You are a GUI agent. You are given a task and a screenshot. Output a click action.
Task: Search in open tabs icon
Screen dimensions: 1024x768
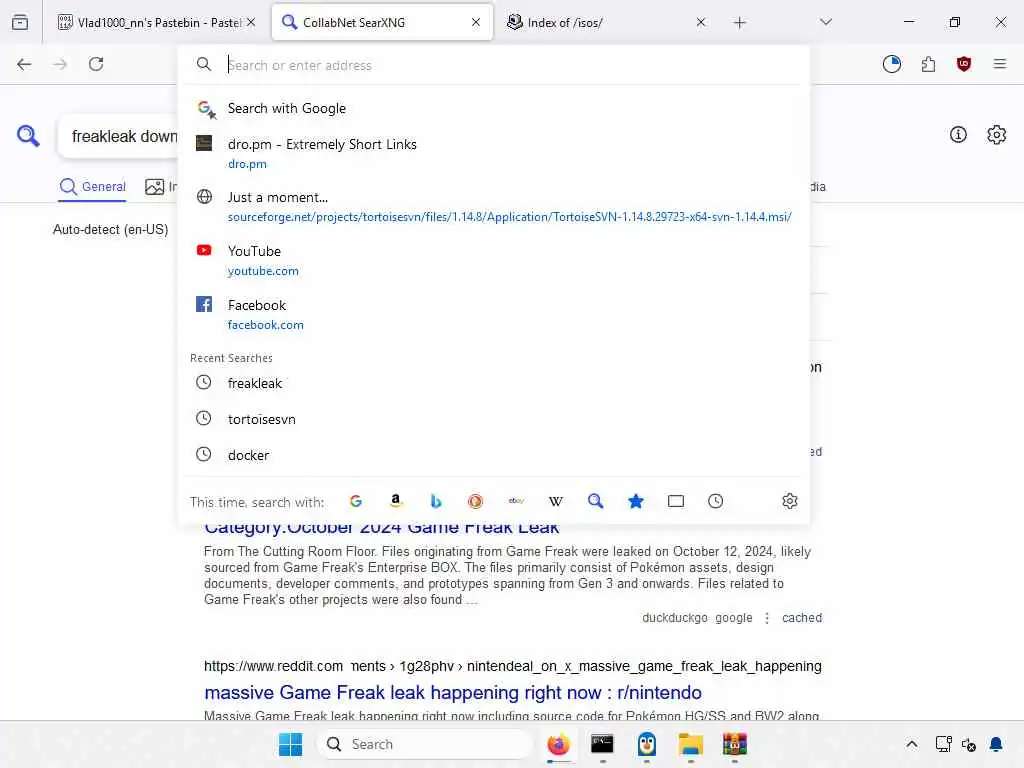[676, 502]
